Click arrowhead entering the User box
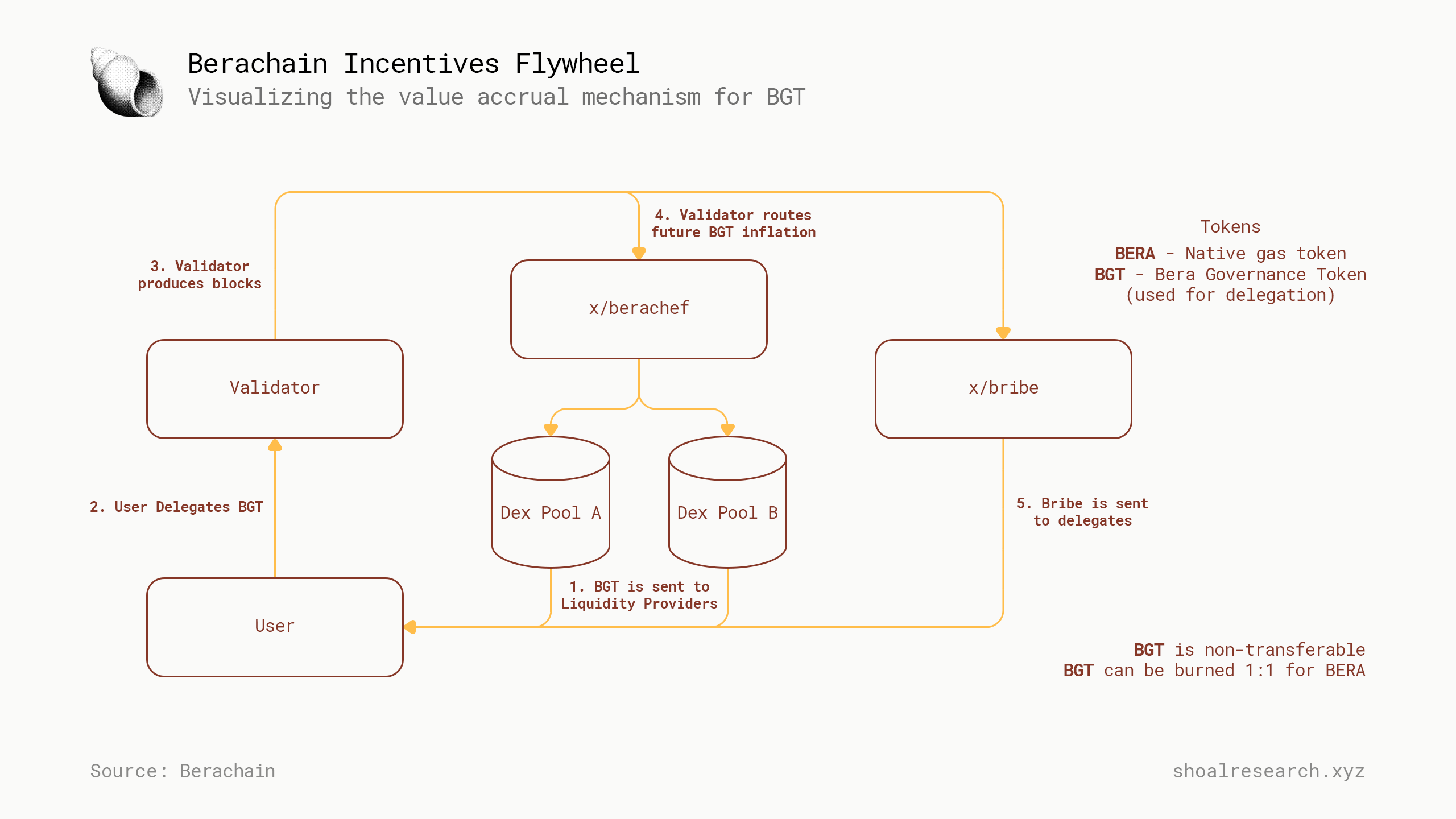Viewport: 1456px width, 819px height. [x=410, y=627]
